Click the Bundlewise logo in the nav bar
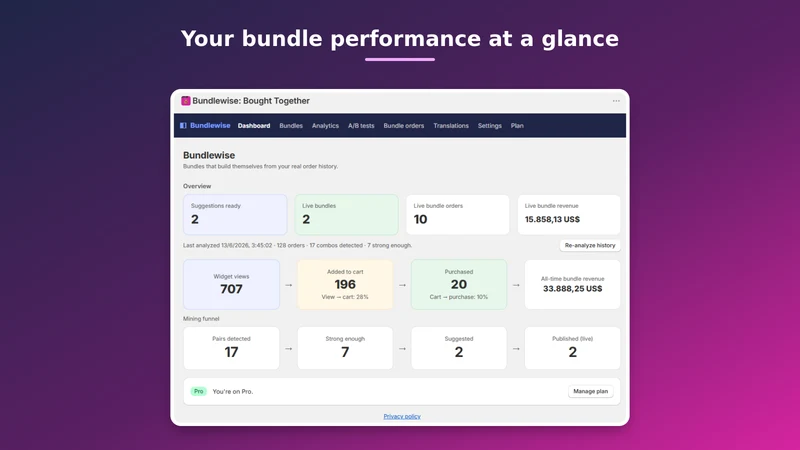 (x=205, y=126)
